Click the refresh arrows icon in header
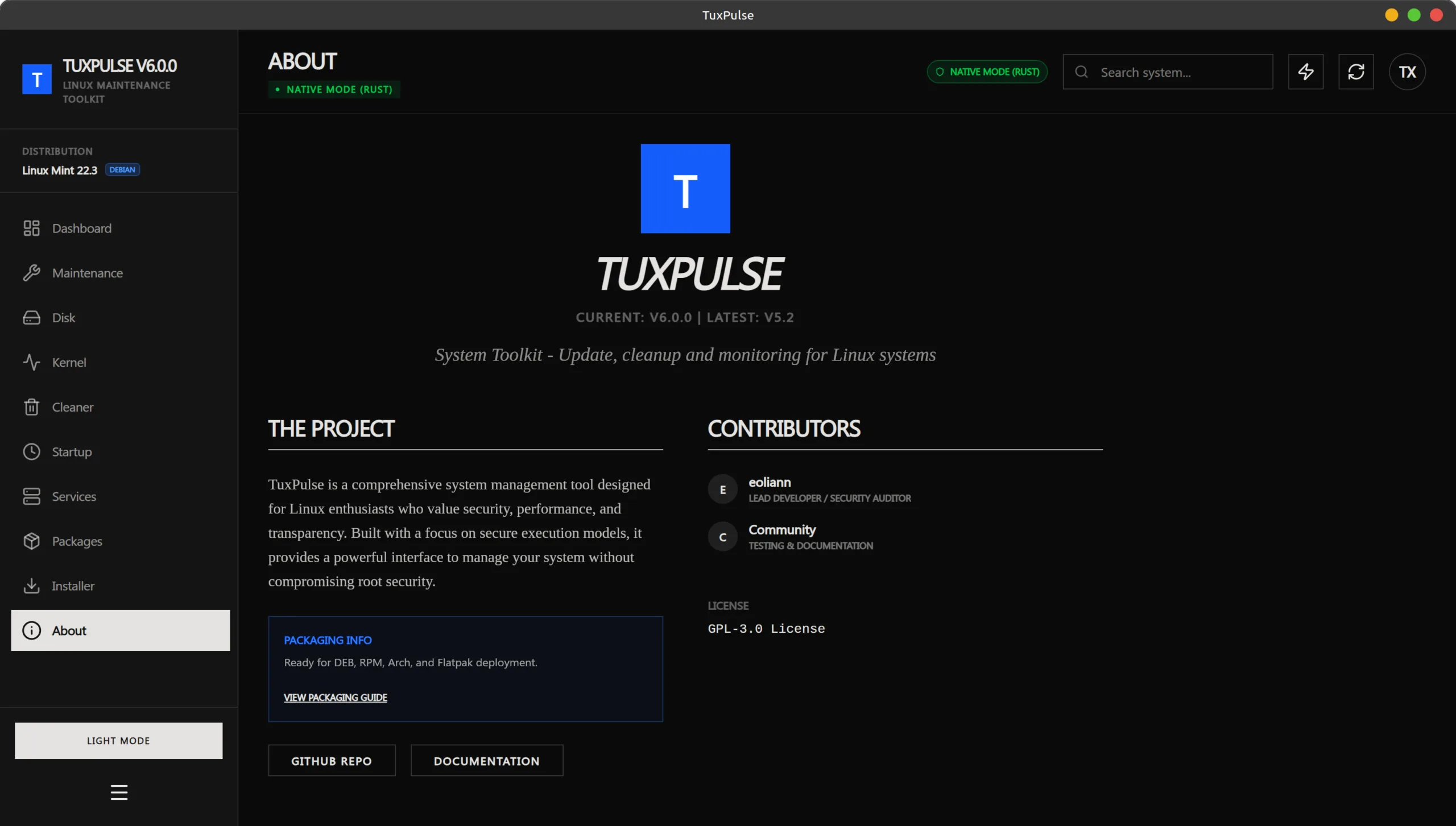 coord(1356,72)
